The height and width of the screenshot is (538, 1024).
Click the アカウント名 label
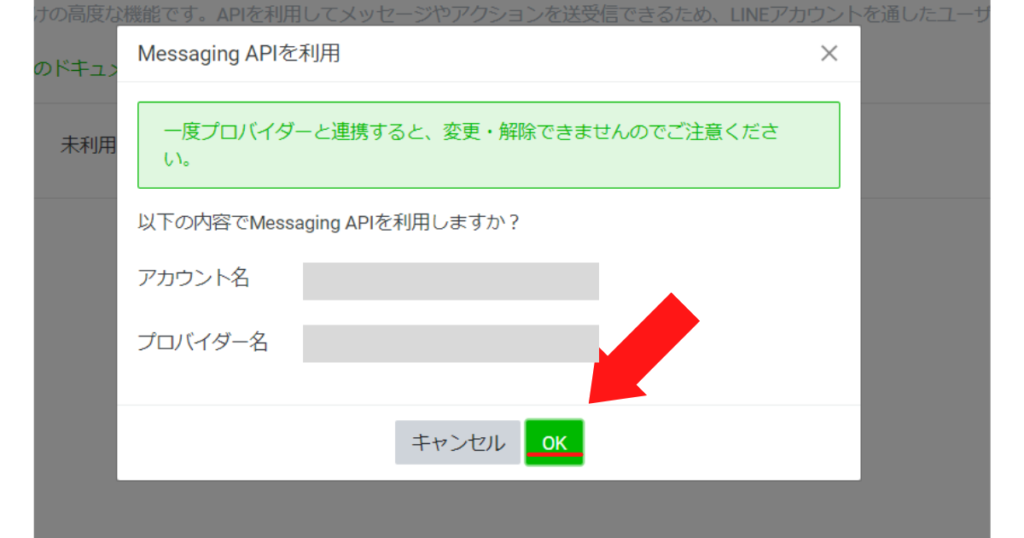[193, 278]
